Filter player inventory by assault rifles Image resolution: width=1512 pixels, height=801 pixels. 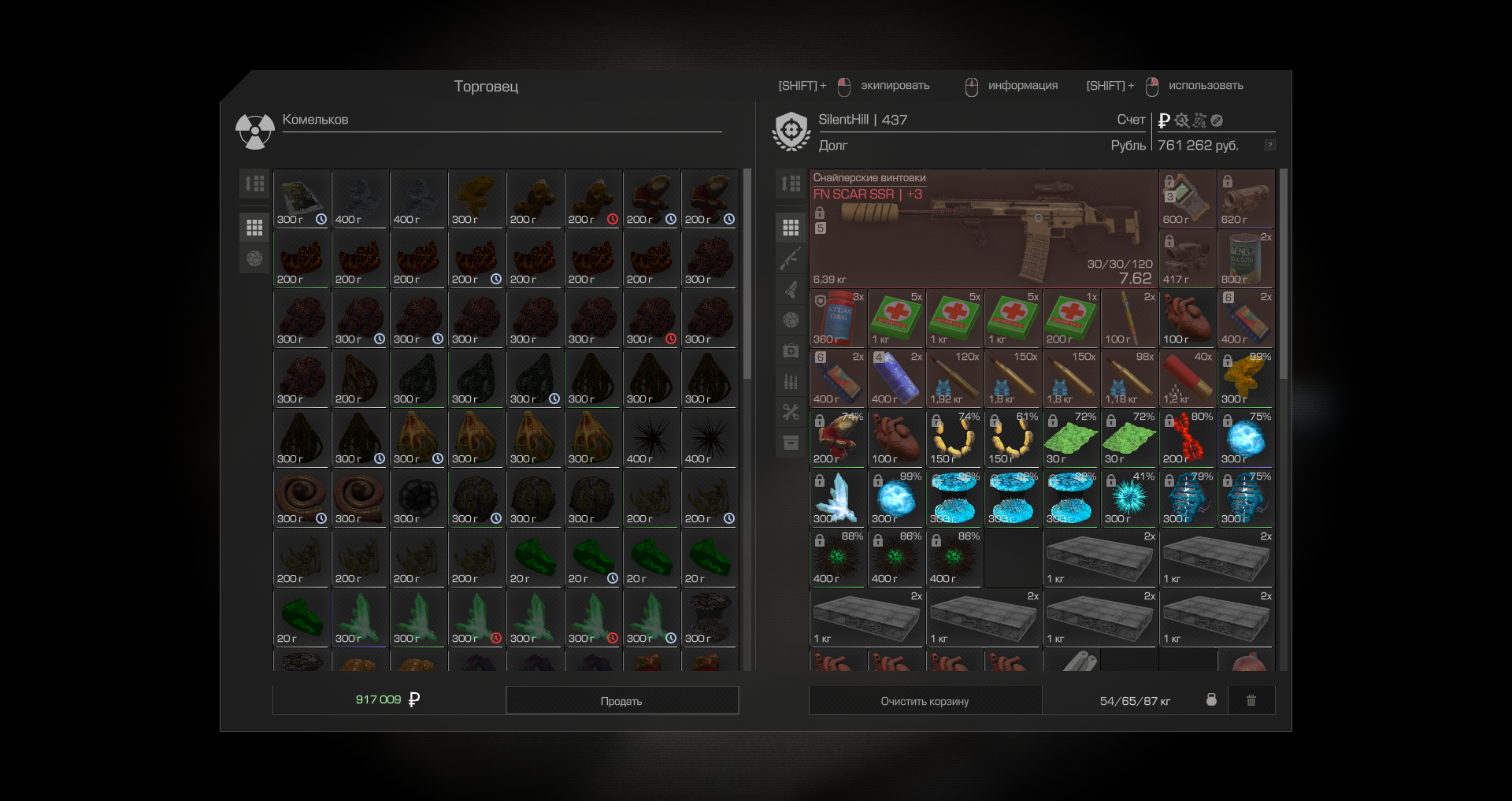(x=791, y=258)
